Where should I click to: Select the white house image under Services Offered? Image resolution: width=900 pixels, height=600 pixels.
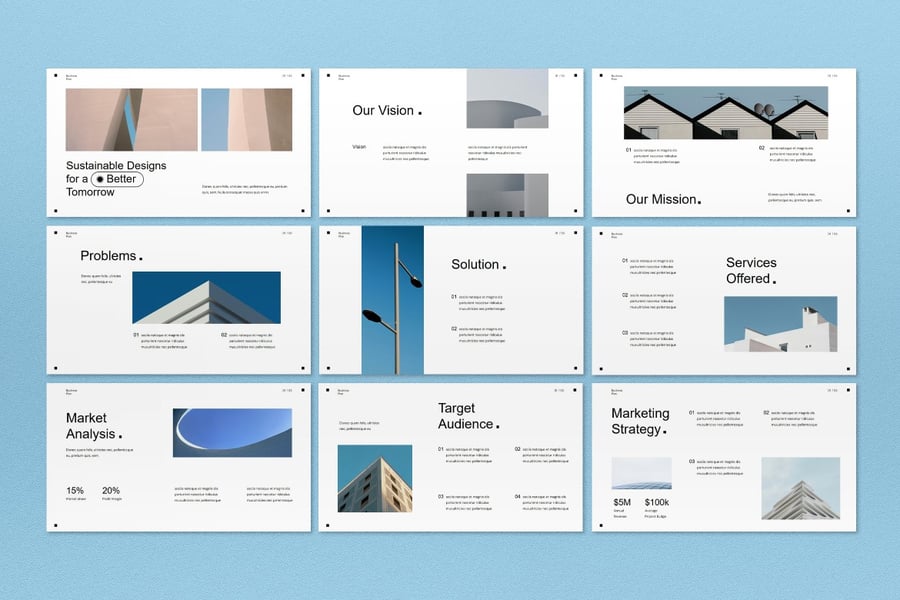(780, 323)
